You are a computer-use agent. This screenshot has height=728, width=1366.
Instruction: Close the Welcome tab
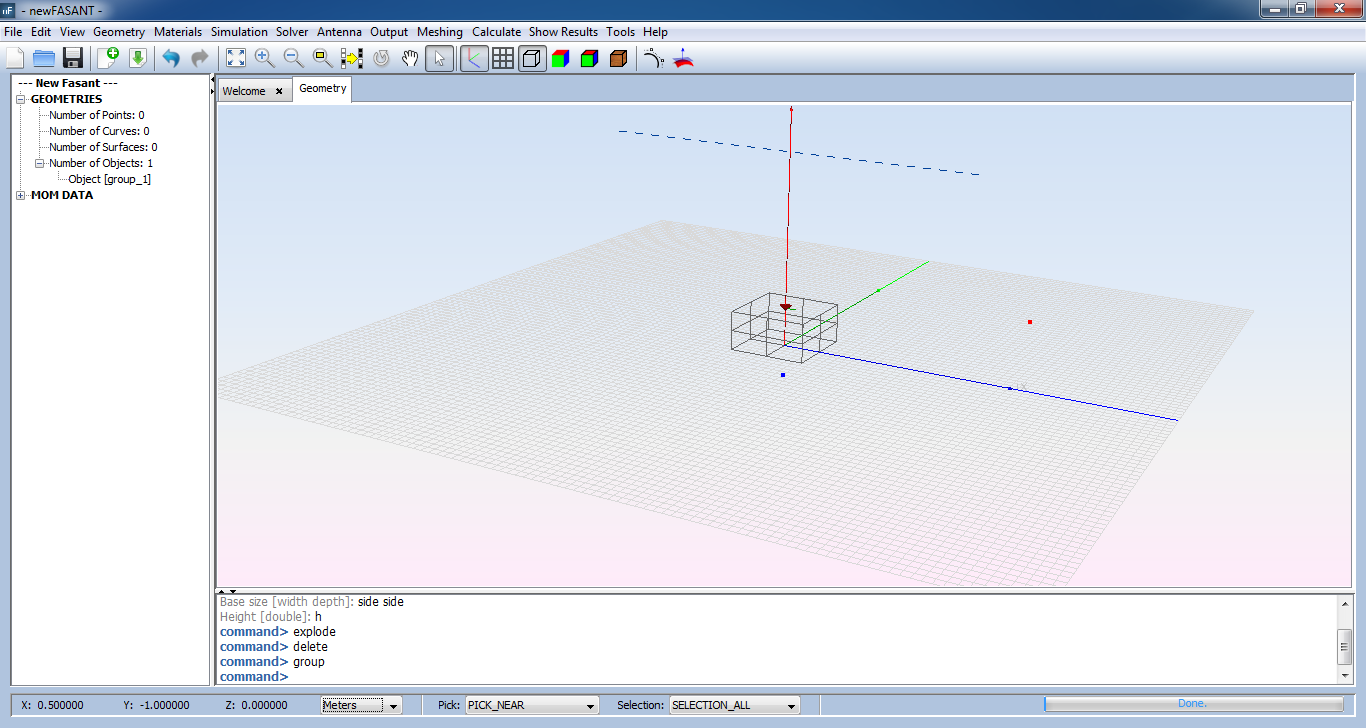[x=279, y=91]
